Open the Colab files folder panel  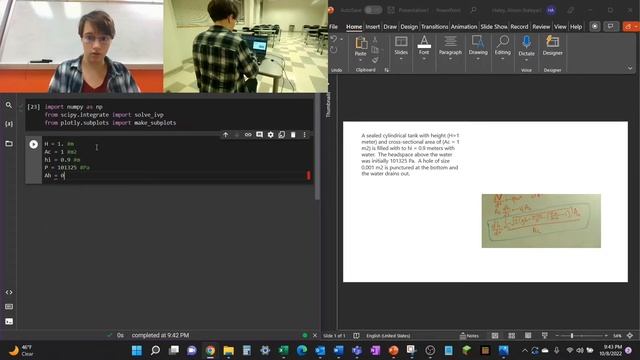pos(9,143)
